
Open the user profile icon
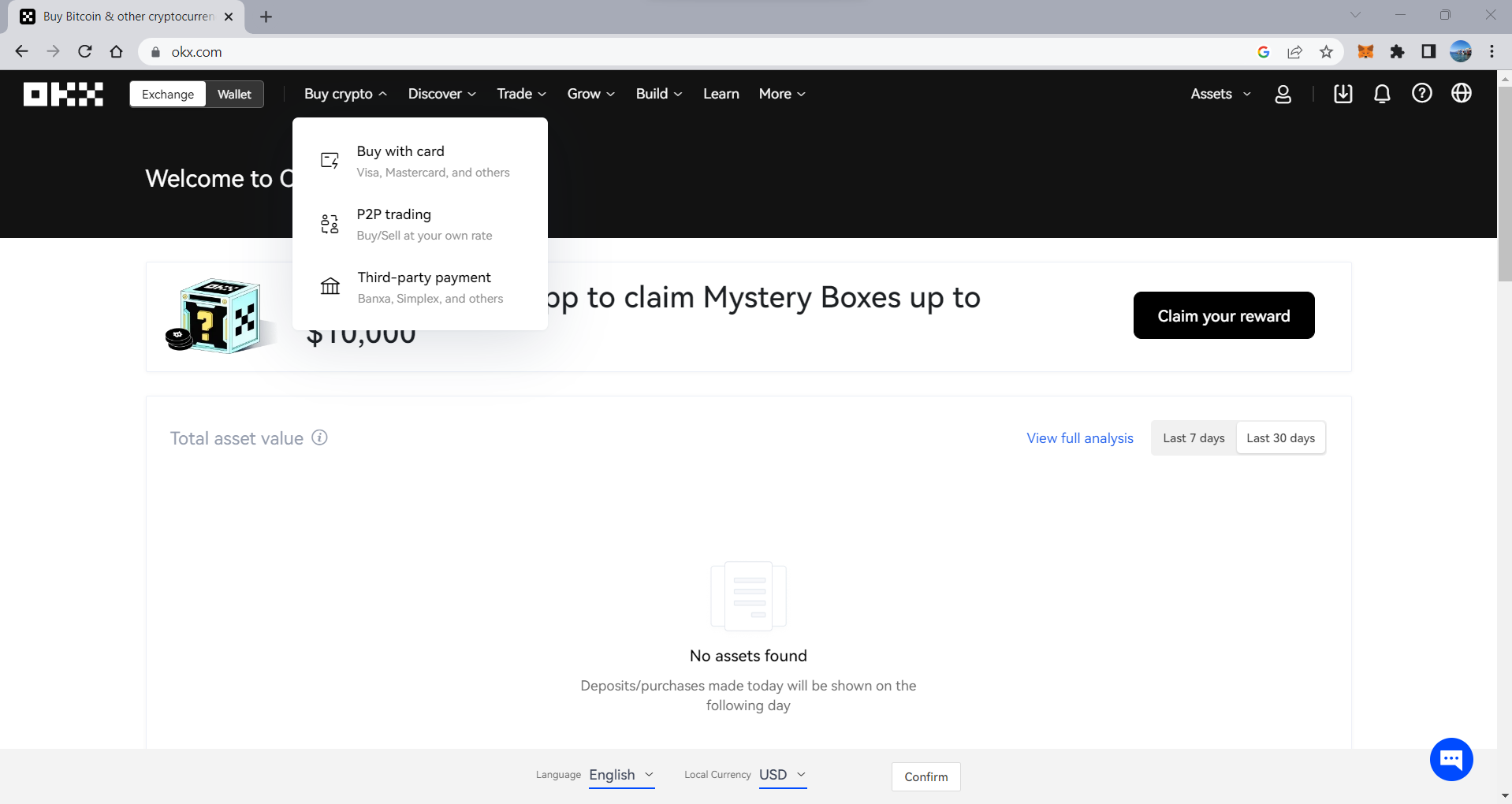tap(1283, 94)
